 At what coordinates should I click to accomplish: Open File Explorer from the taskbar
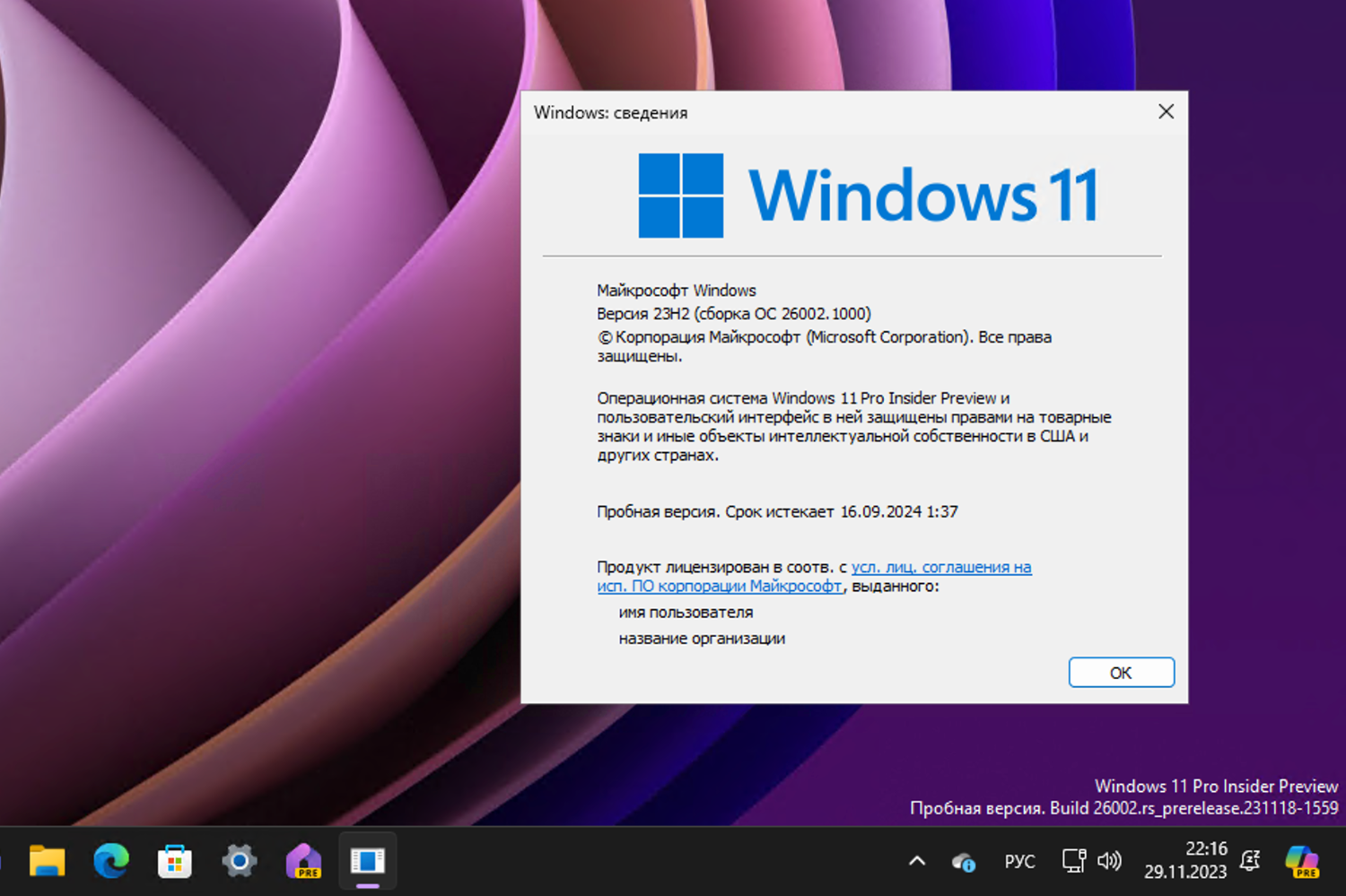47,861
